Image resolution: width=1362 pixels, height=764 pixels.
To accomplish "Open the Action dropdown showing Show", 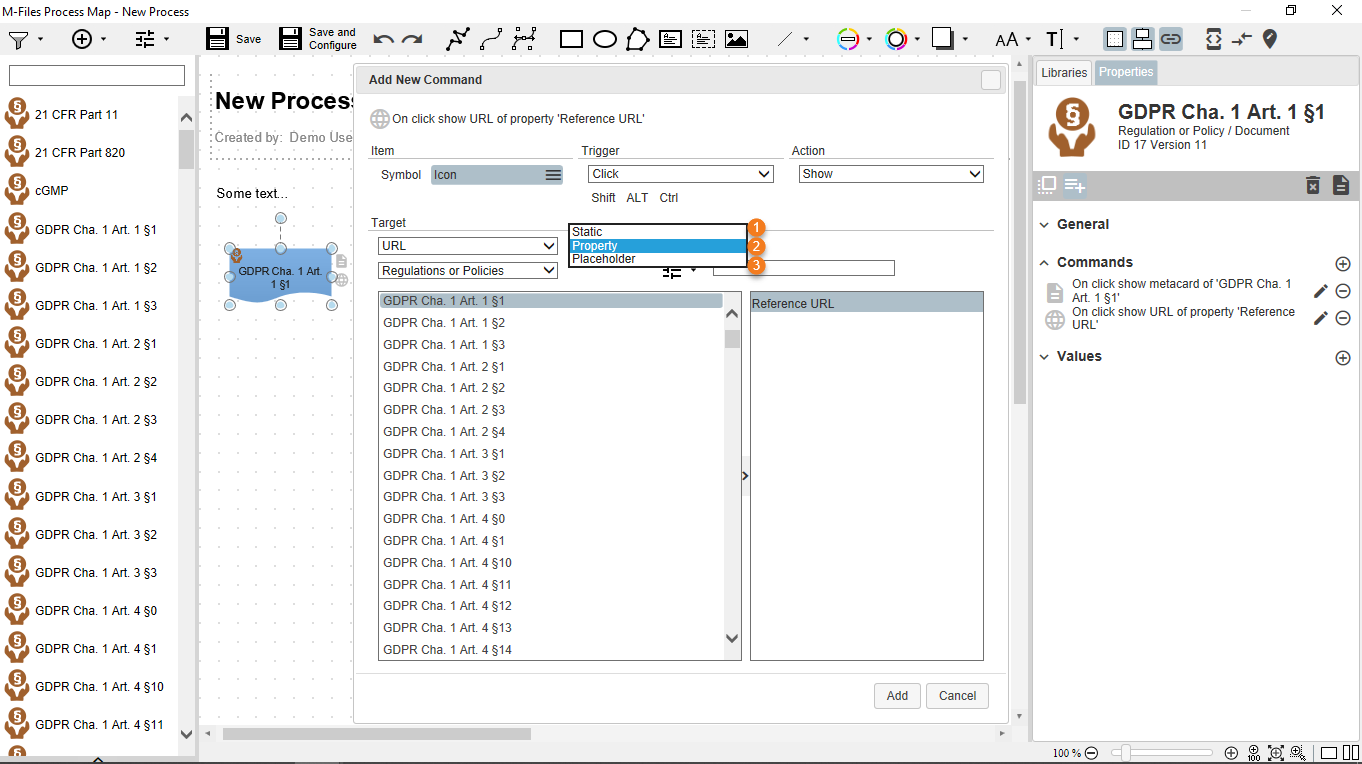I will tap(891, 174).
